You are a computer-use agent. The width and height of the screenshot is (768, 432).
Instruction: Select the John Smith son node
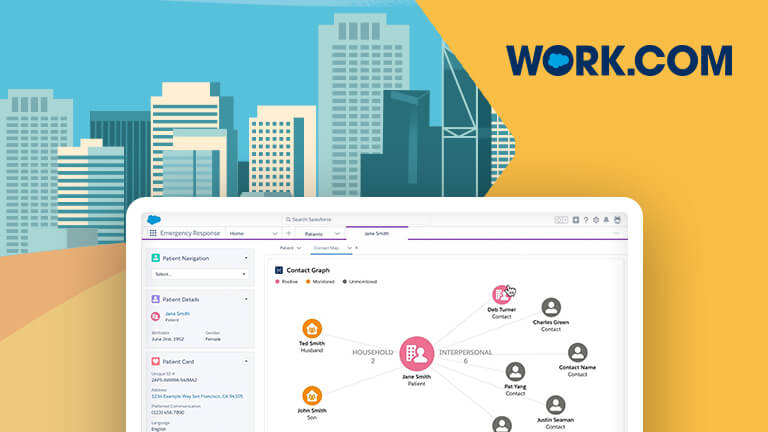click(x=312, y=396)
